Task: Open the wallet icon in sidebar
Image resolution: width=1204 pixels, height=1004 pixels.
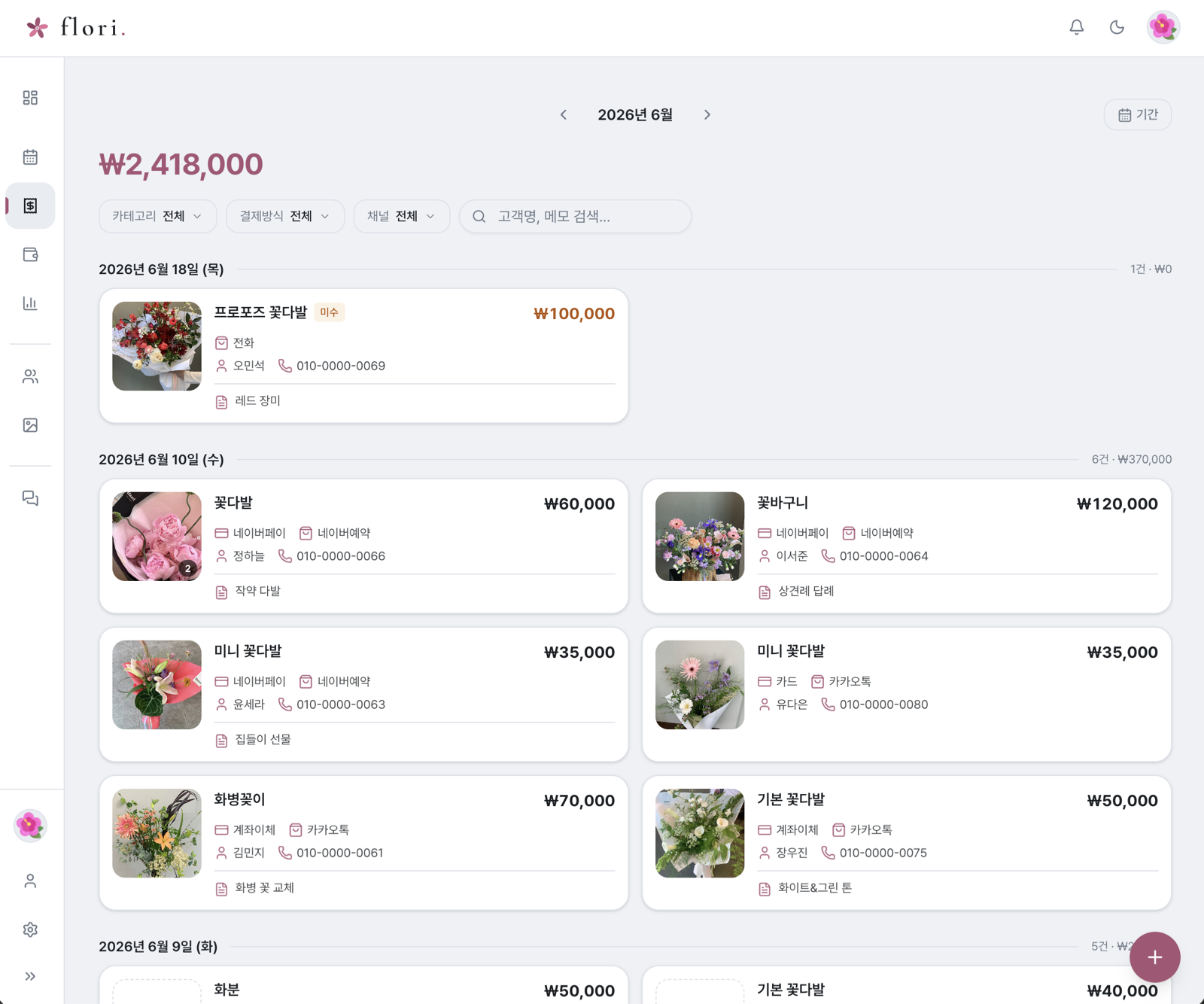Action: coord(30,254)
